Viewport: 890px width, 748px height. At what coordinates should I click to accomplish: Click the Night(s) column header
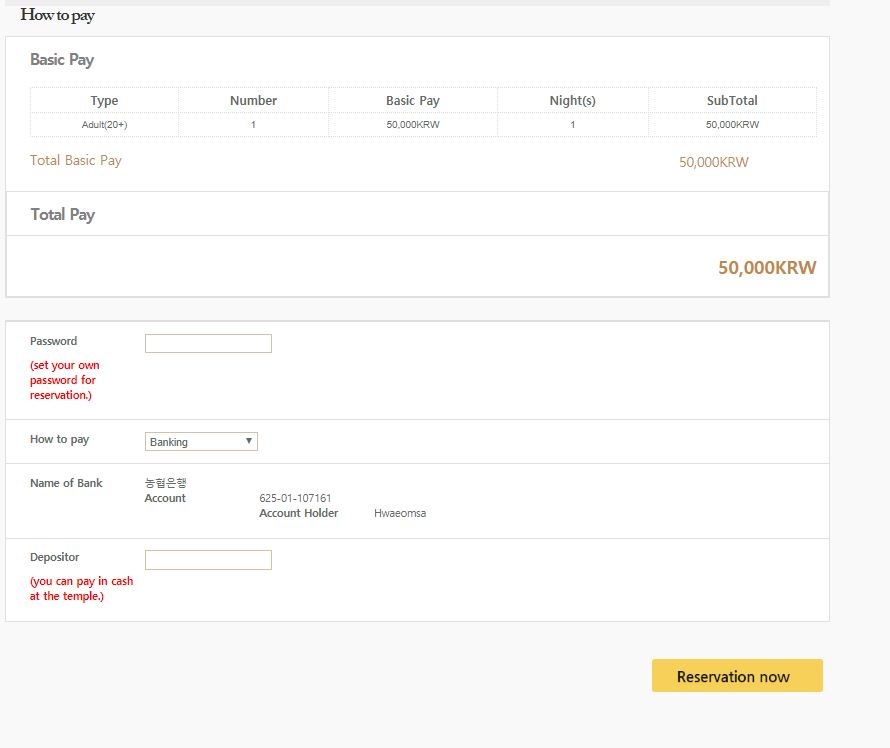572,101
